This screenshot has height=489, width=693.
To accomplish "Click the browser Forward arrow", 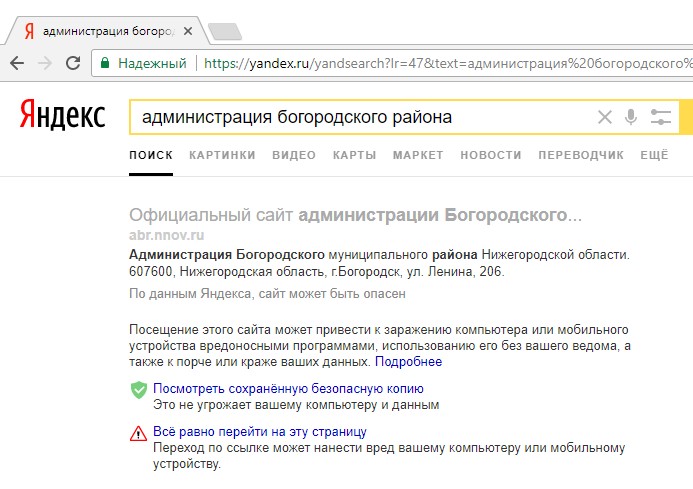I will tap(46, 63).
